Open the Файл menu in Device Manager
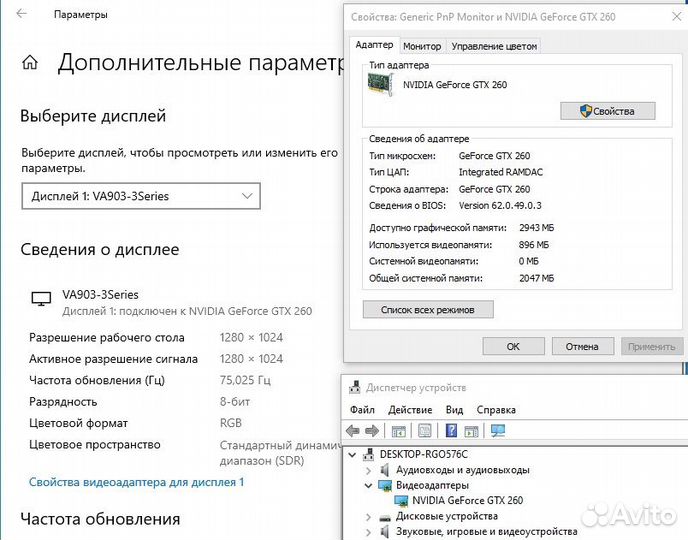 [x=362, y=410]
